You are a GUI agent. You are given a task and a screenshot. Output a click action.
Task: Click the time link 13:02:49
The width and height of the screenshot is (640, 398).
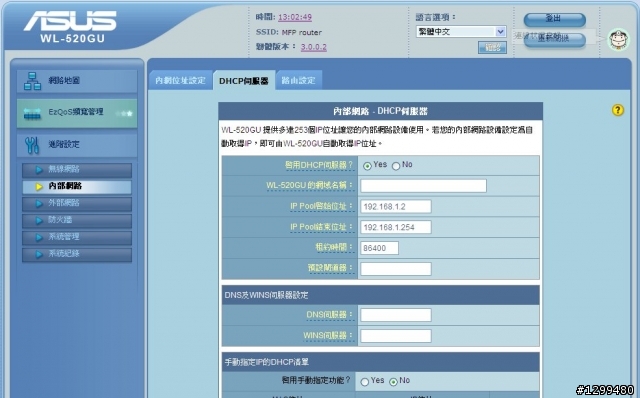pyautogui.click(x=295, y=17)
